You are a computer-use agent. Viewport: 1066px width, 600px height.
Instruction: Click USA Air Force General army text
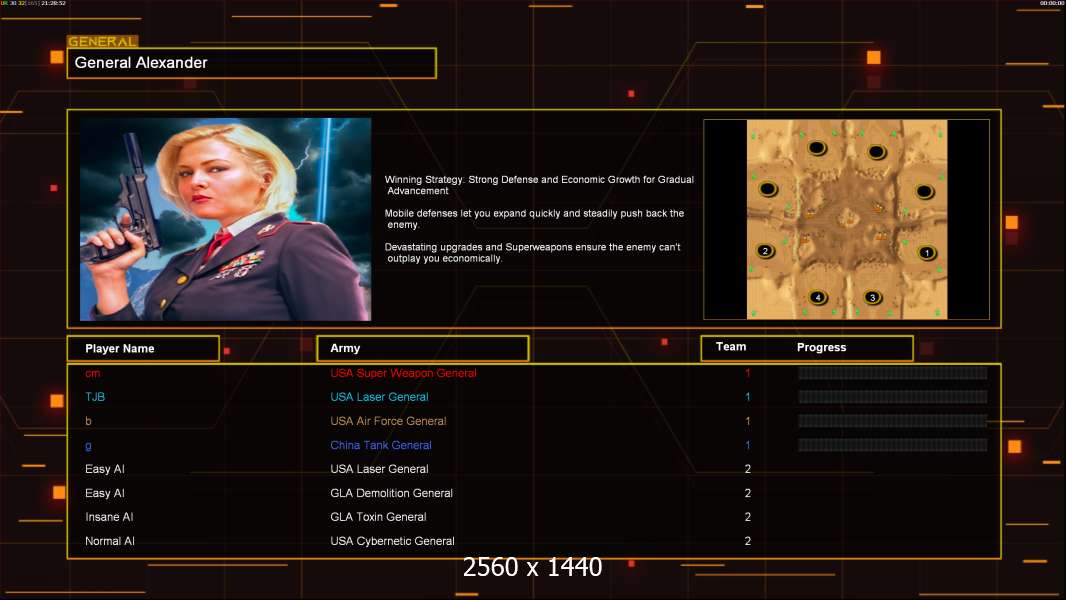(388, 421)
